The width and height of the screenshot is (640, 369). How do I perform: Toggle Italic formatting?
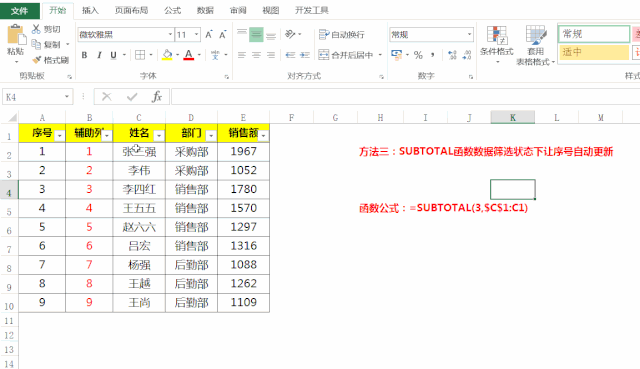click(99, 55)
